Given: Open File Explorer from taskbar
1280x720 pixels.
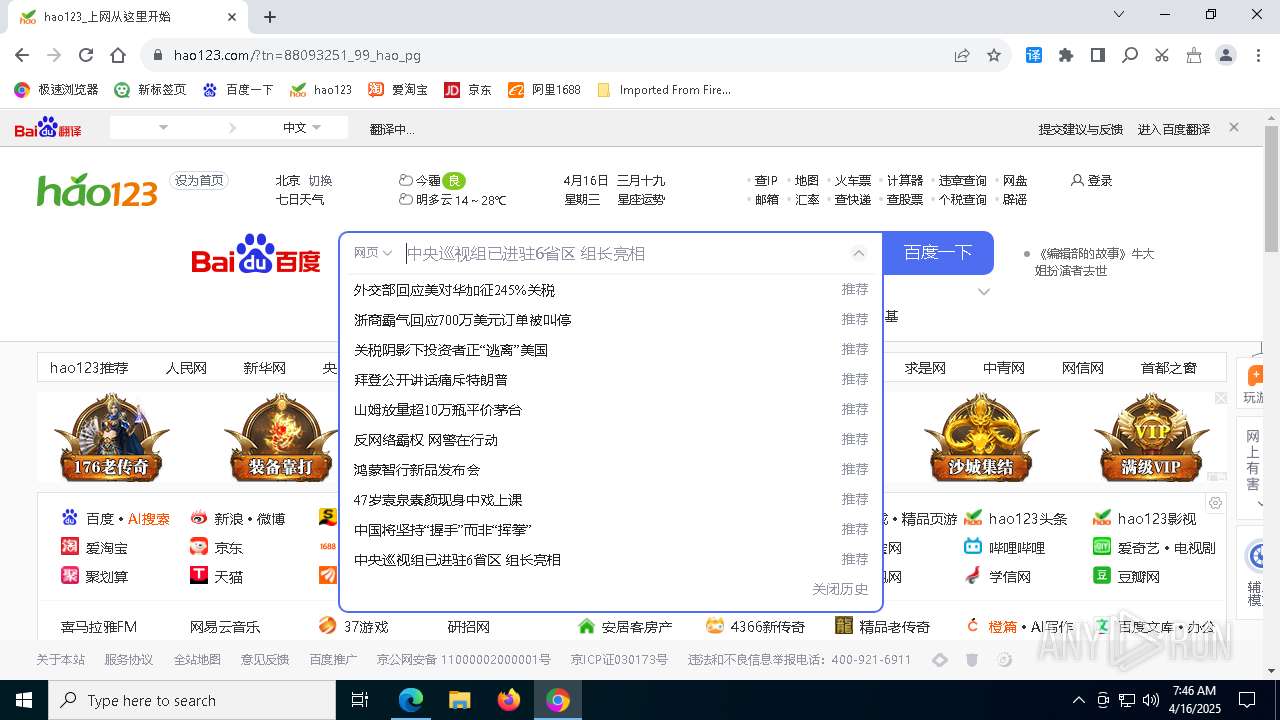Looking at the screenshot, I should tap(459, 700).
